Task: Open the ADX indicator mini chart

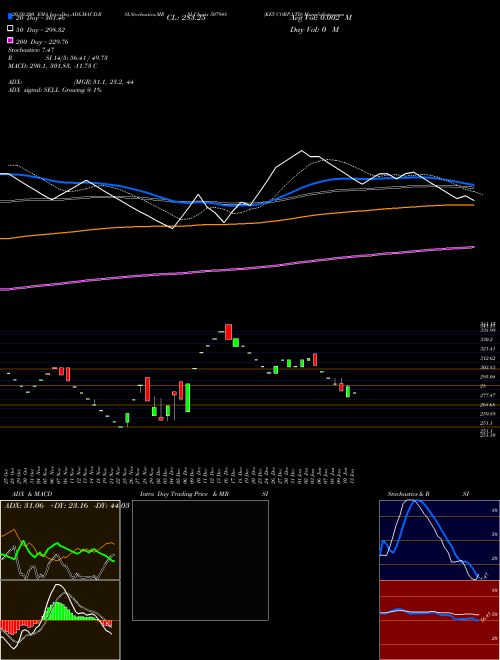Action: tap(60, 540)
